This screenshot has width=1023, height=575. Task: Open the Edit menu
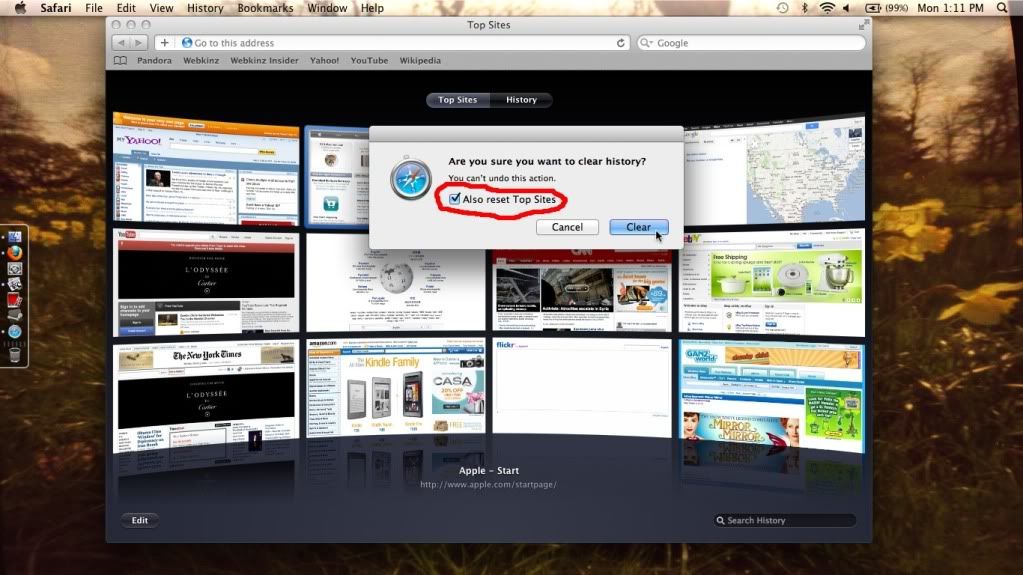[126, 8]
